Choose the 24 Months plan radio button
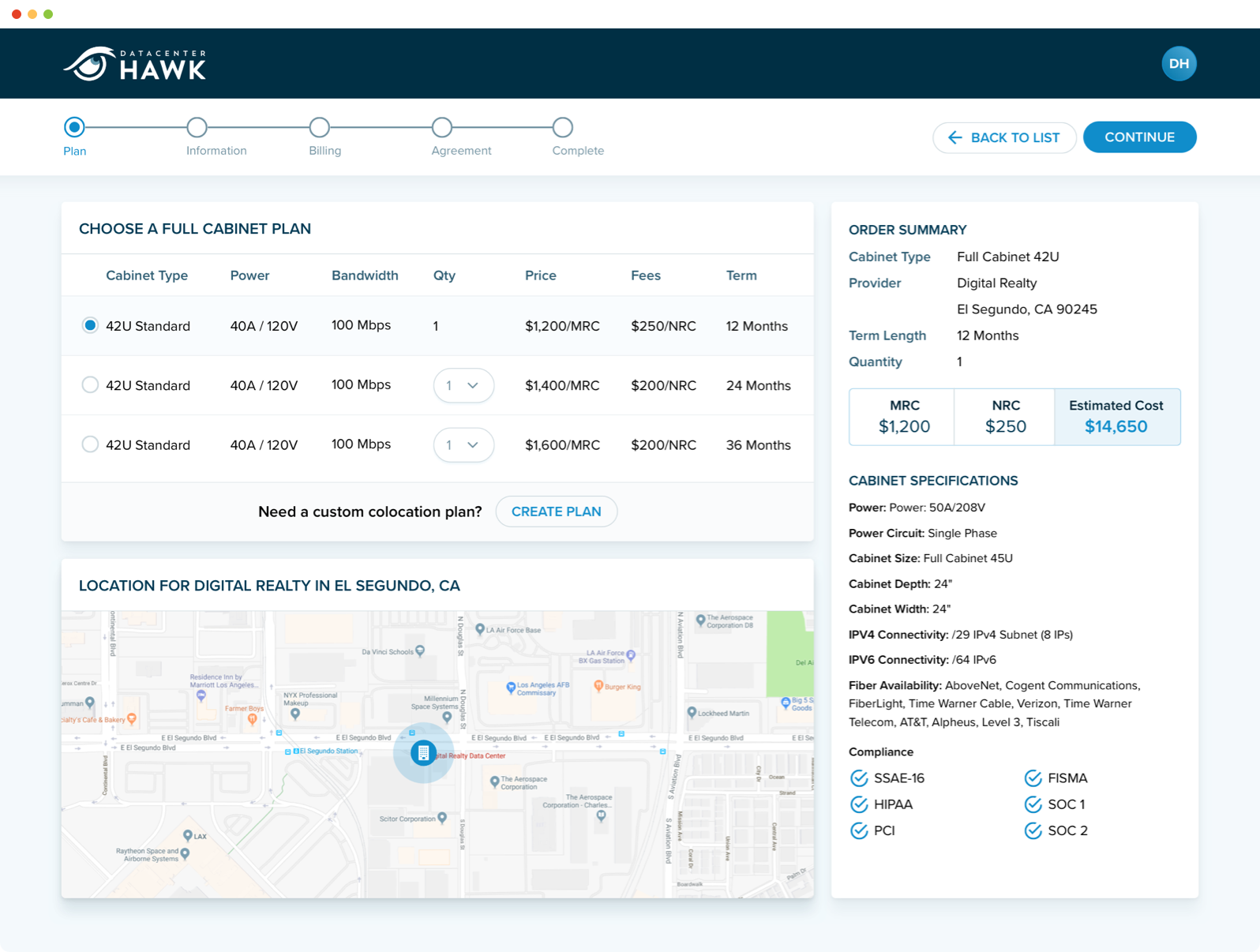The height and width of the screenshot is (952, 1260). (x=90, y=384)
